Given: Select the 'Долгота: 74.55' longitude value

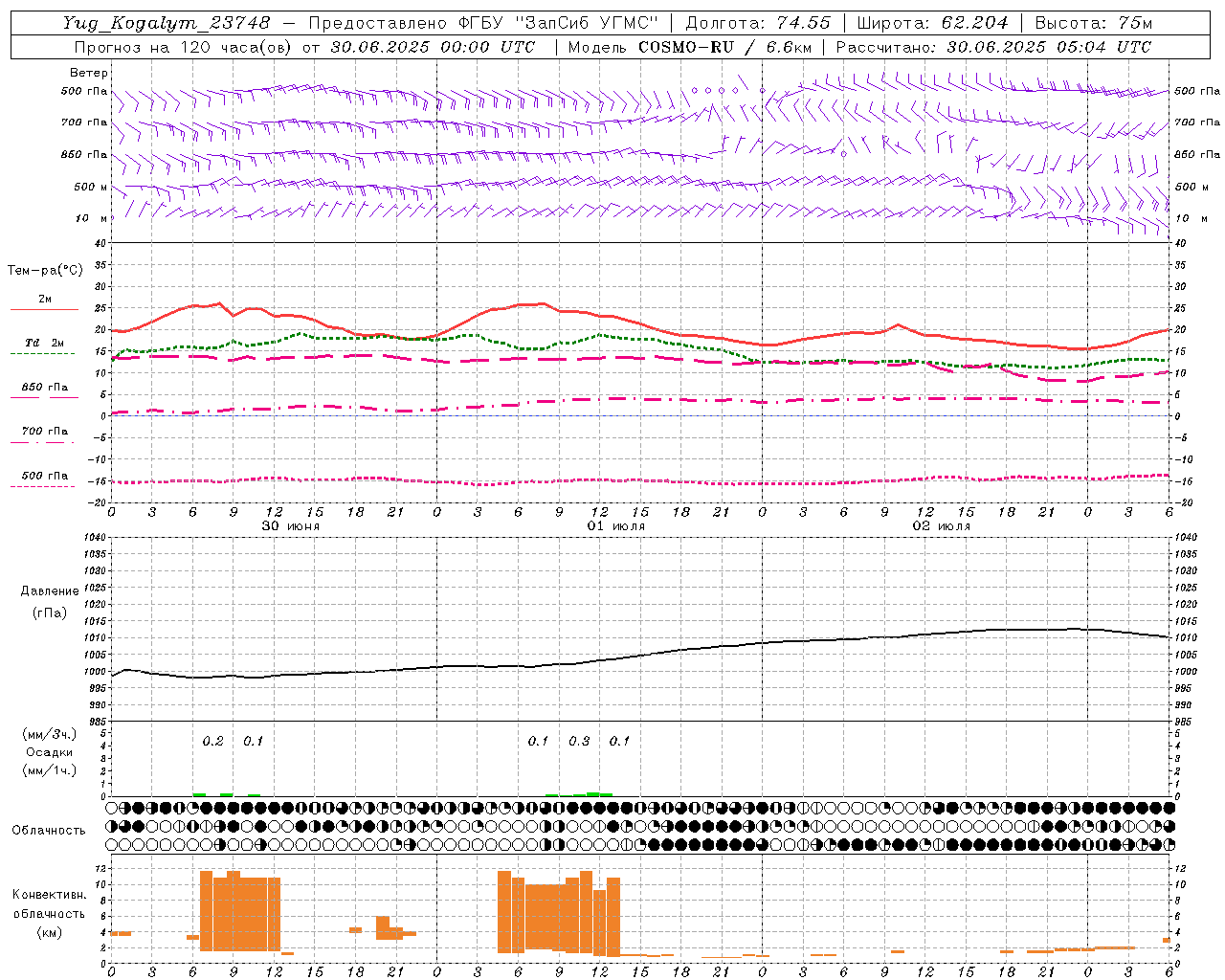Looking at the screenshot, I should tap(758, 23).
